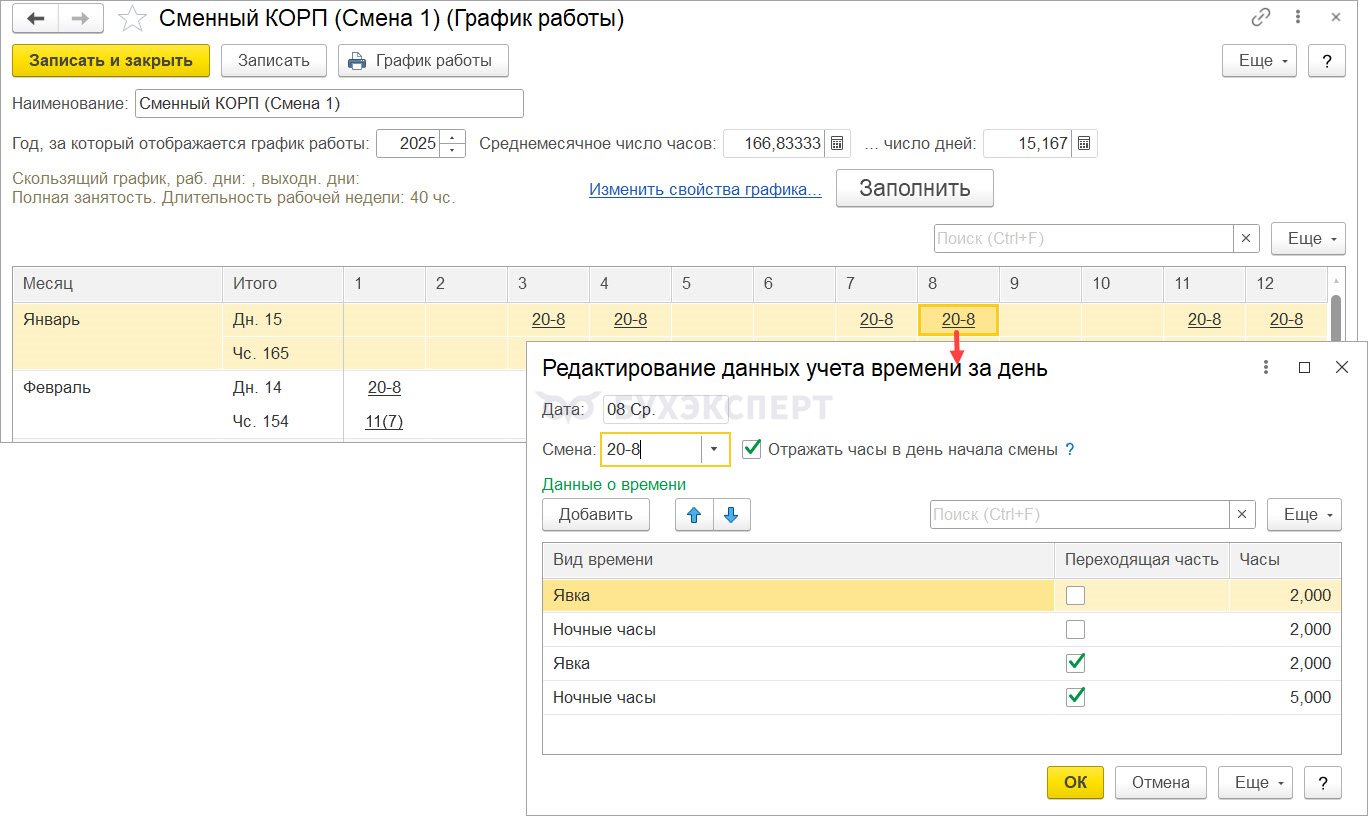
Task: Click 11(7) hours for February 1
Action: 384,422
